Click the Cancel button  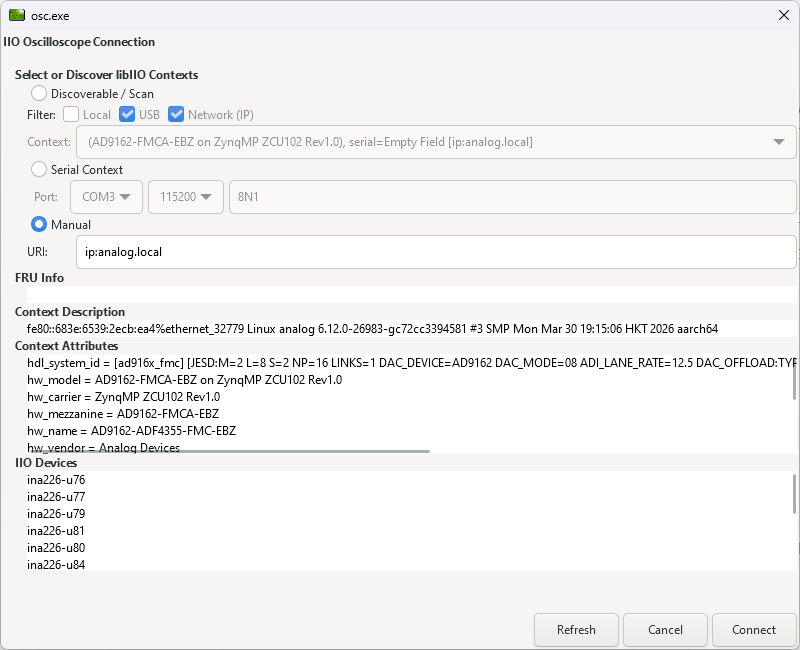coord(665,630)
